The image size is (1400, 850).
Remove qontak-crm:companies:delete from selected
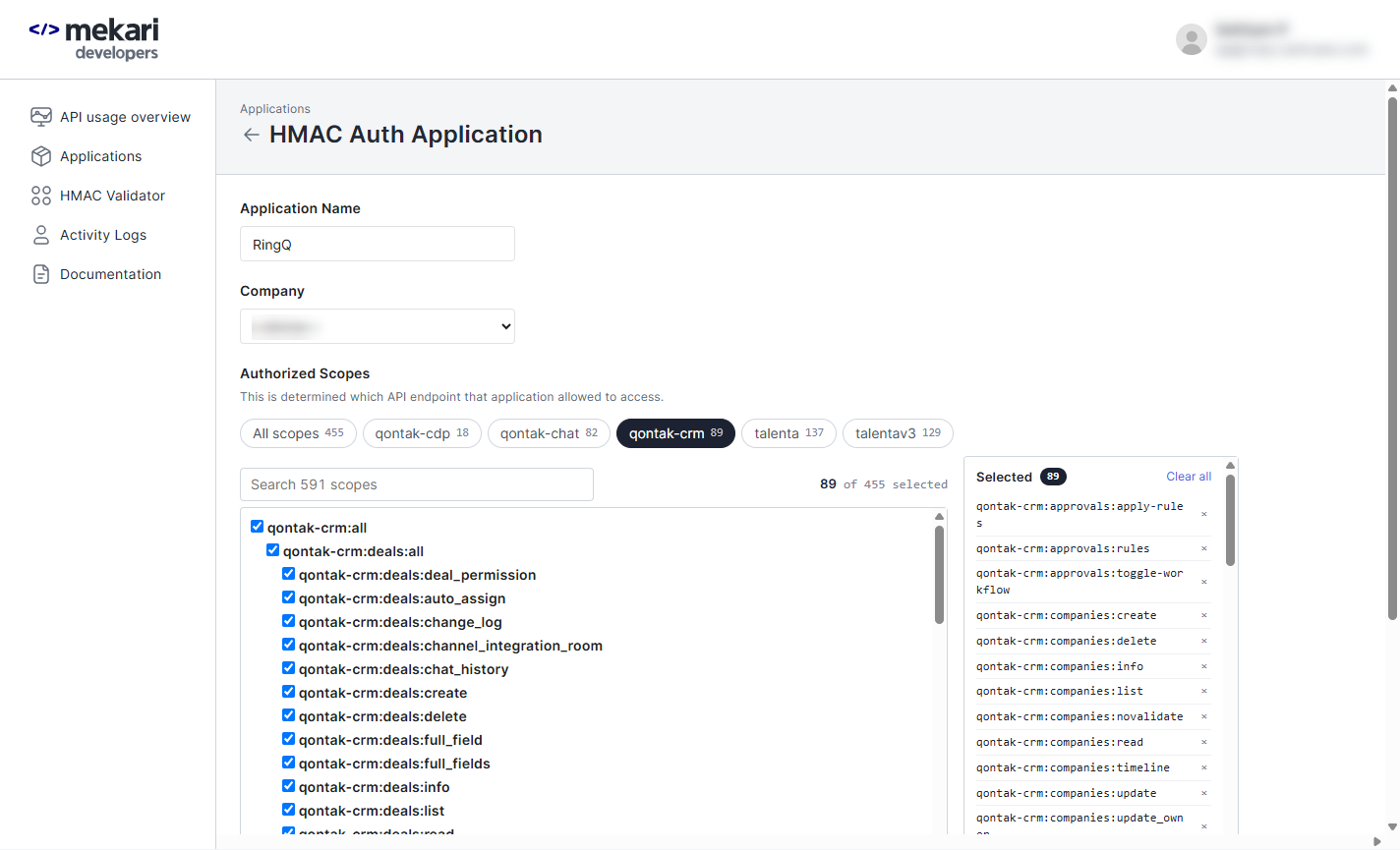coord(1204,641)
